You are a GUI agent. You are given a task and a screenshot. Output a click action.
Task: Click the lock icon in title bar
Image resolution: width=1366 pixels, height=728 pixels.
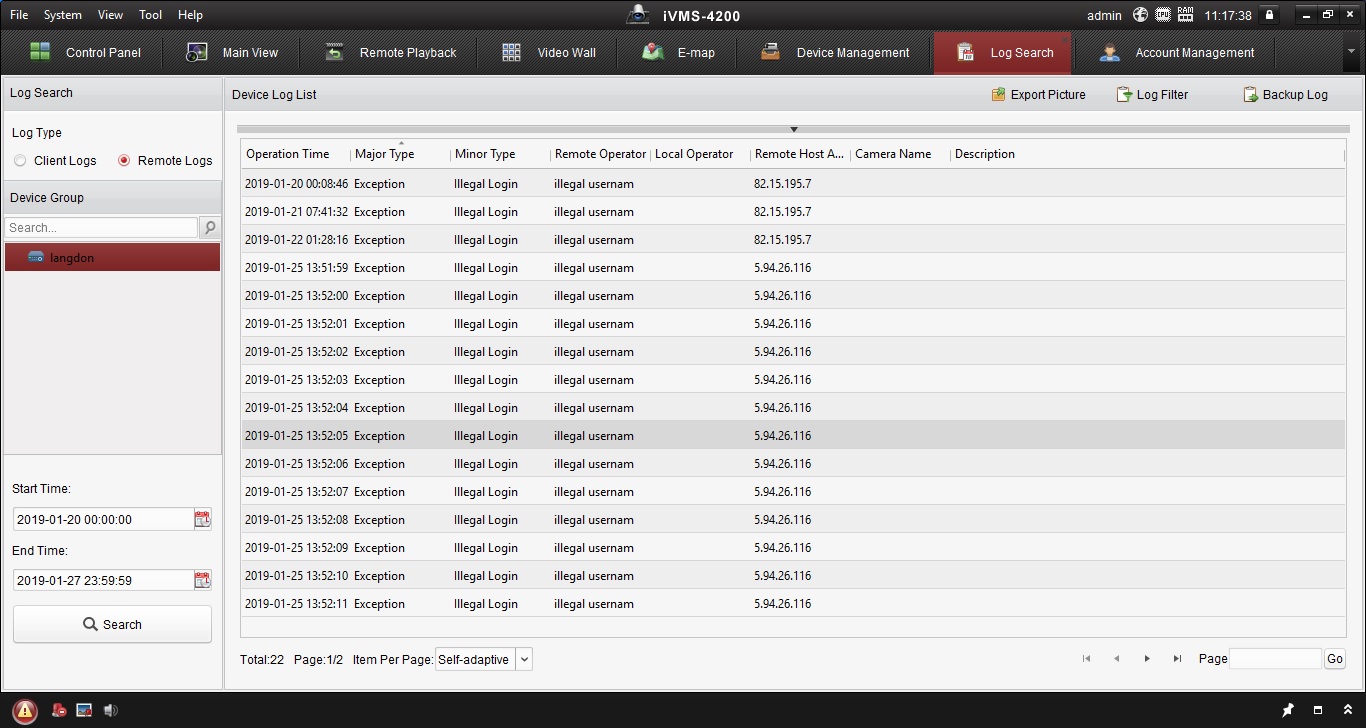[x=1270, y=15]
